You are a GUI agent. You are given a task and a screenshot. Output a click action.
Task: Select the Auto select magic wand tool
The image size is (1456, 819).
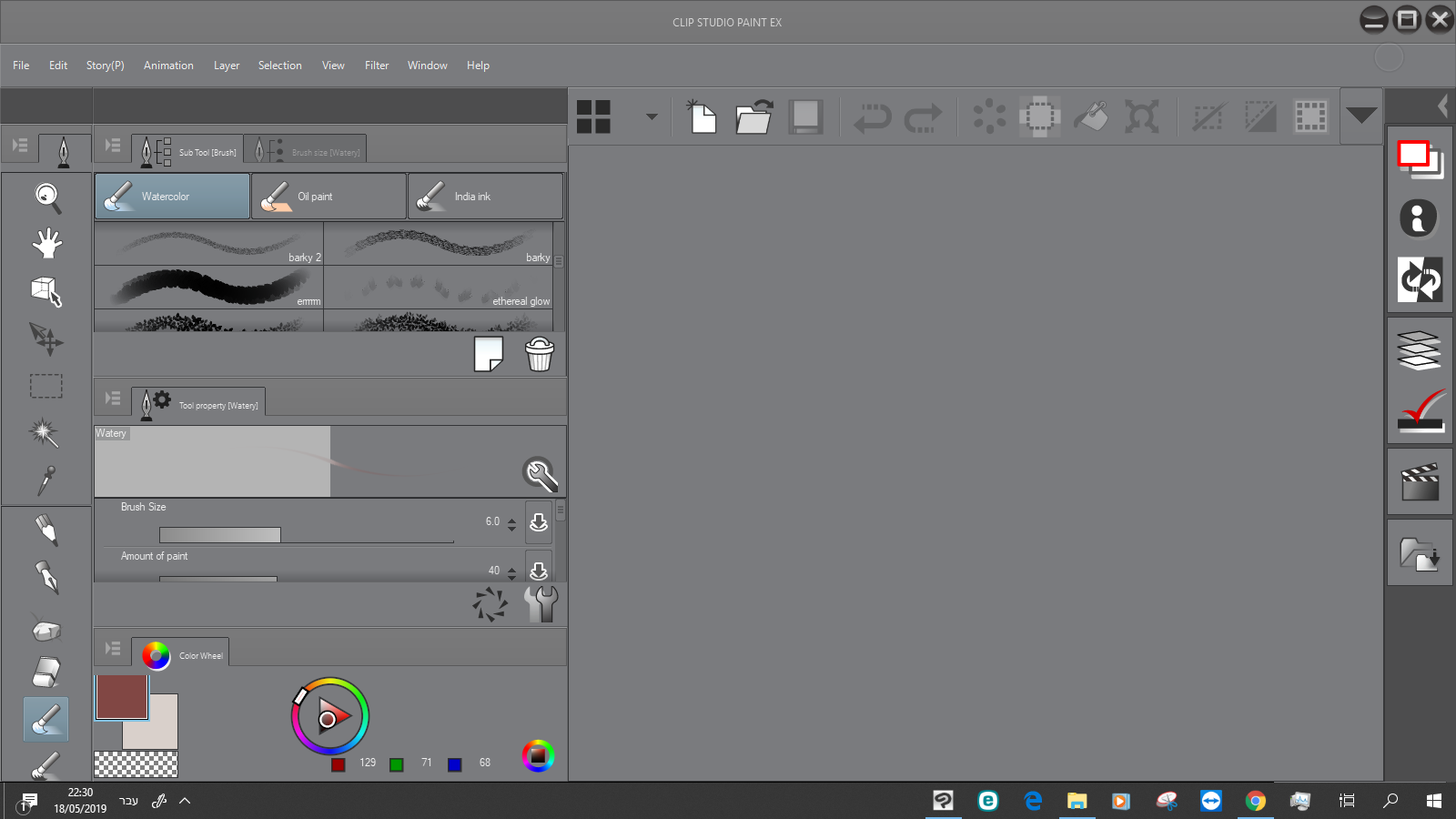(x=45, y=433)
